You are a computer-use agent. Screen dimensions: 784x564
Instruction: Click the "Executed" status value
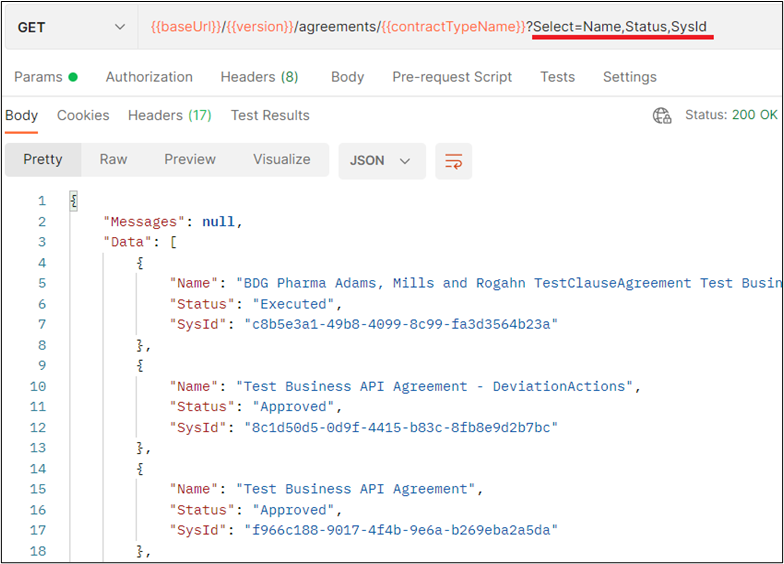293,304
